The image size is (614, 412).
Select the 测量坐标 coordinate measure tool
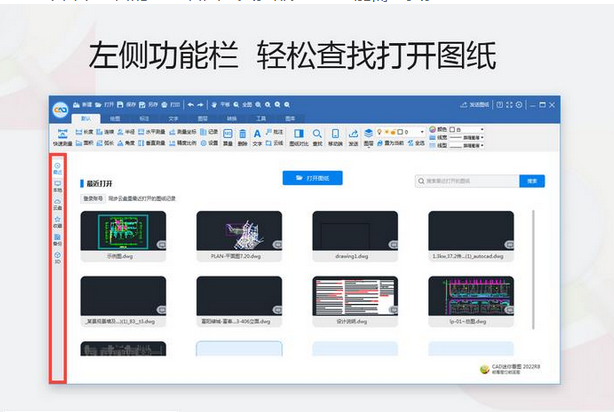click(182, 132)
